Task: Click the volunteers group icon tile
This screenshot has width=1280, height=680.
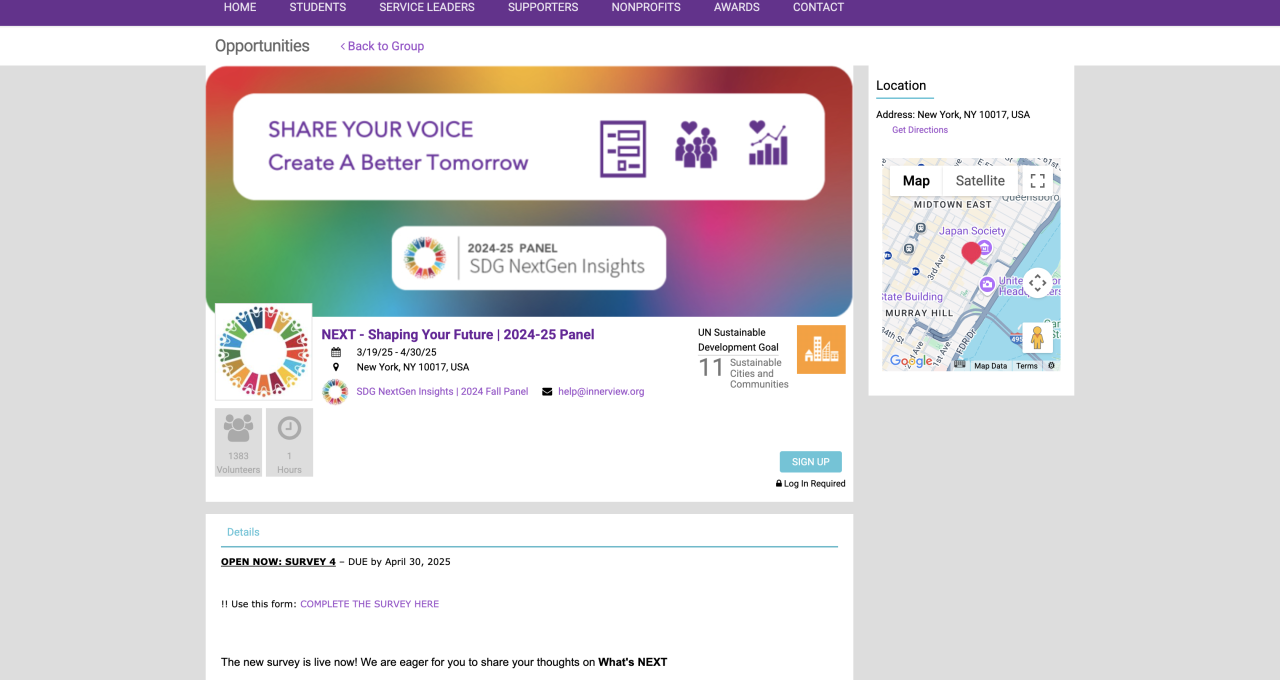Action: 238,442
